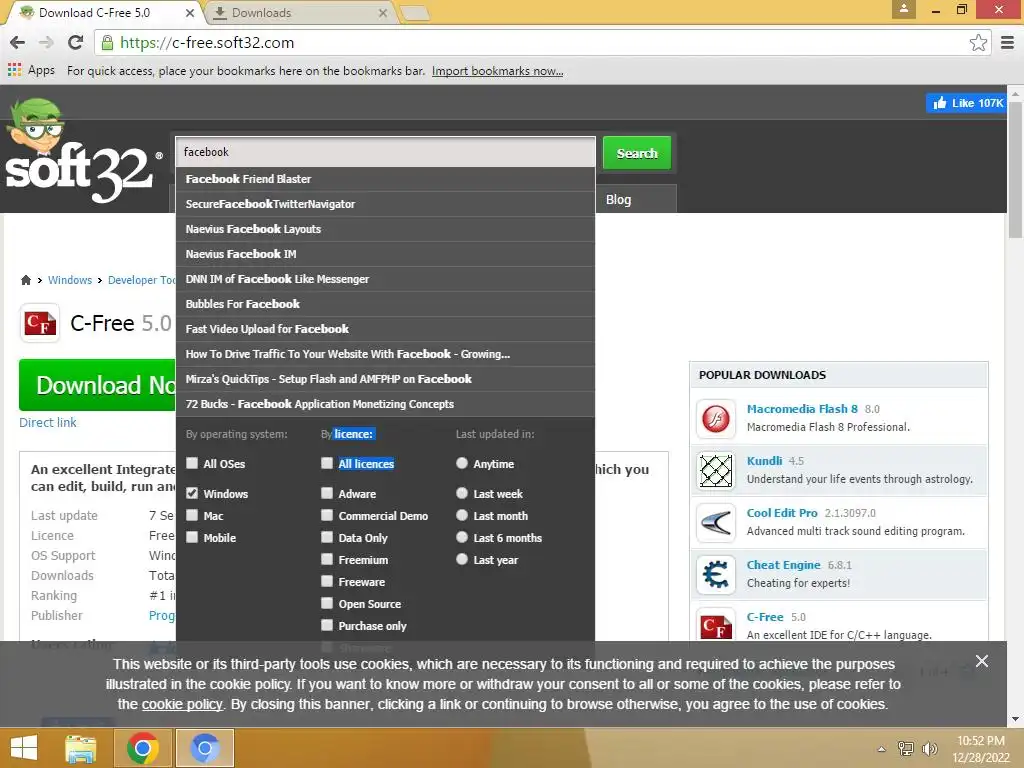Open the Kundli app icon
The height and width of the screenshot is (768, 1024).
[716, 470]
